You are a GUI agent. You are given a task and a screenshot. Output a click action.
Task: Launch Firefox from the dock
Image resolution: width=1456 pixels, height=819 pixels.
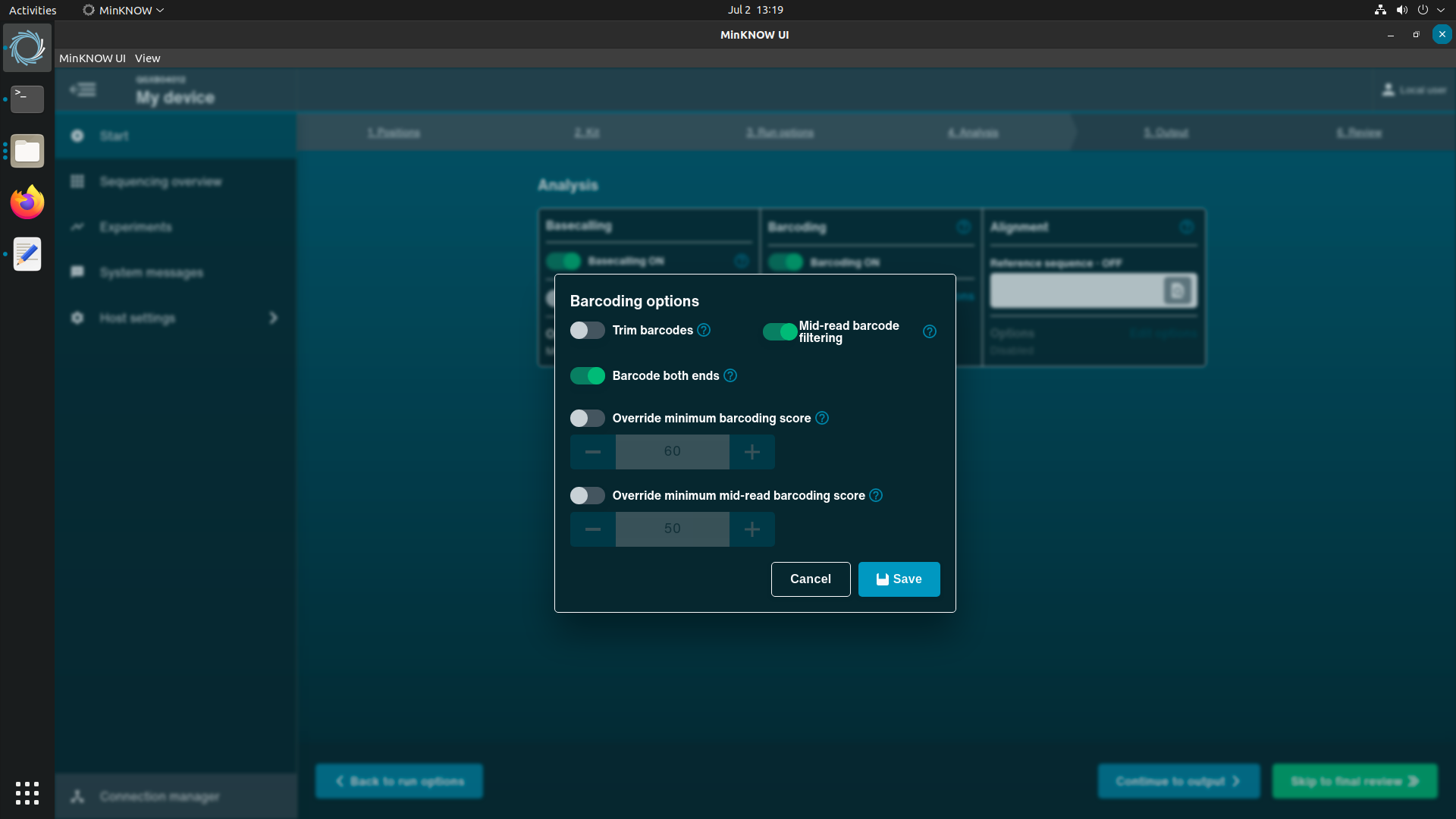27,202
